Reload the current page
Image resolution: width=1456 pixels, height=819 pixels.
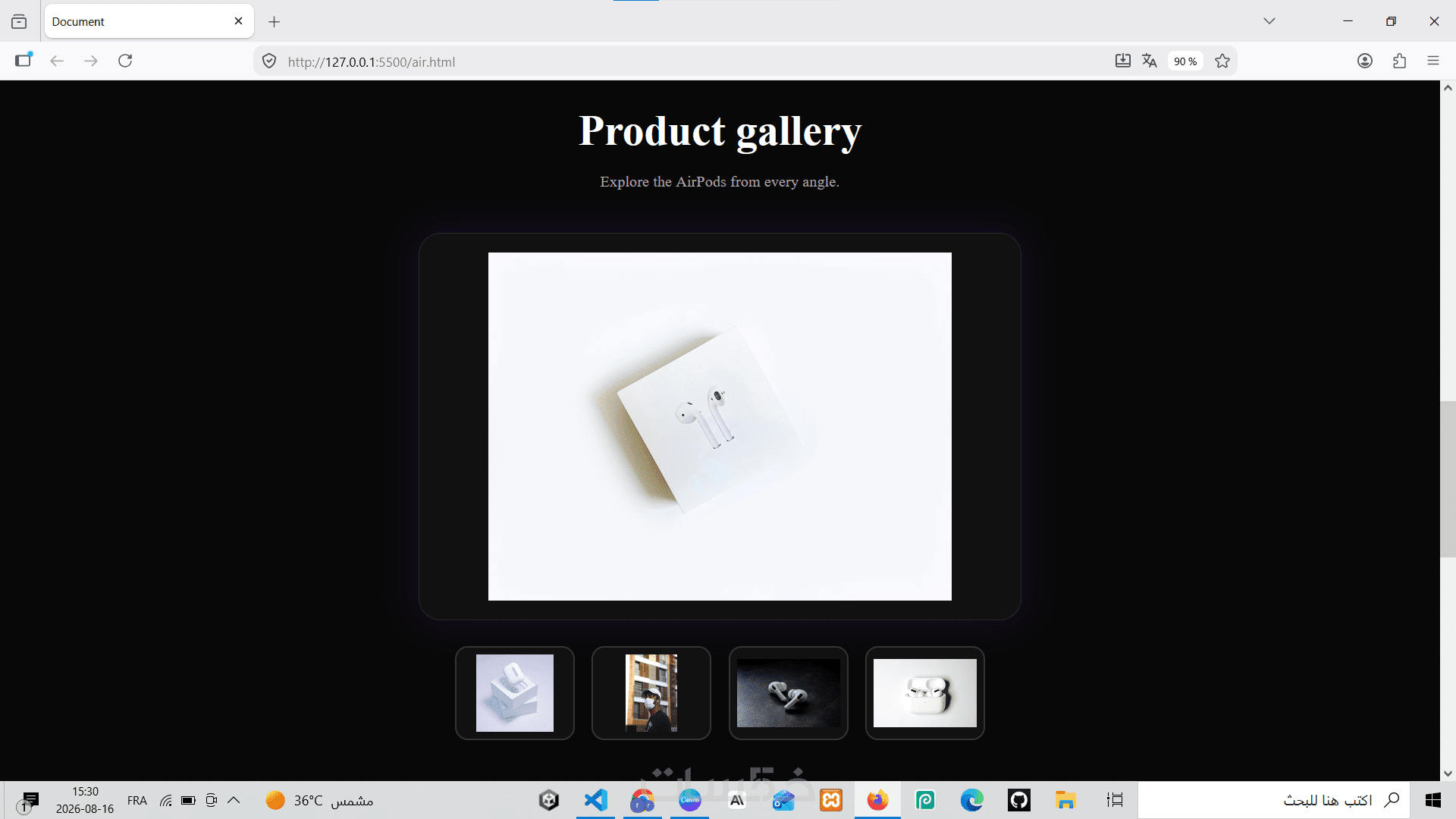tap(125, 61)
